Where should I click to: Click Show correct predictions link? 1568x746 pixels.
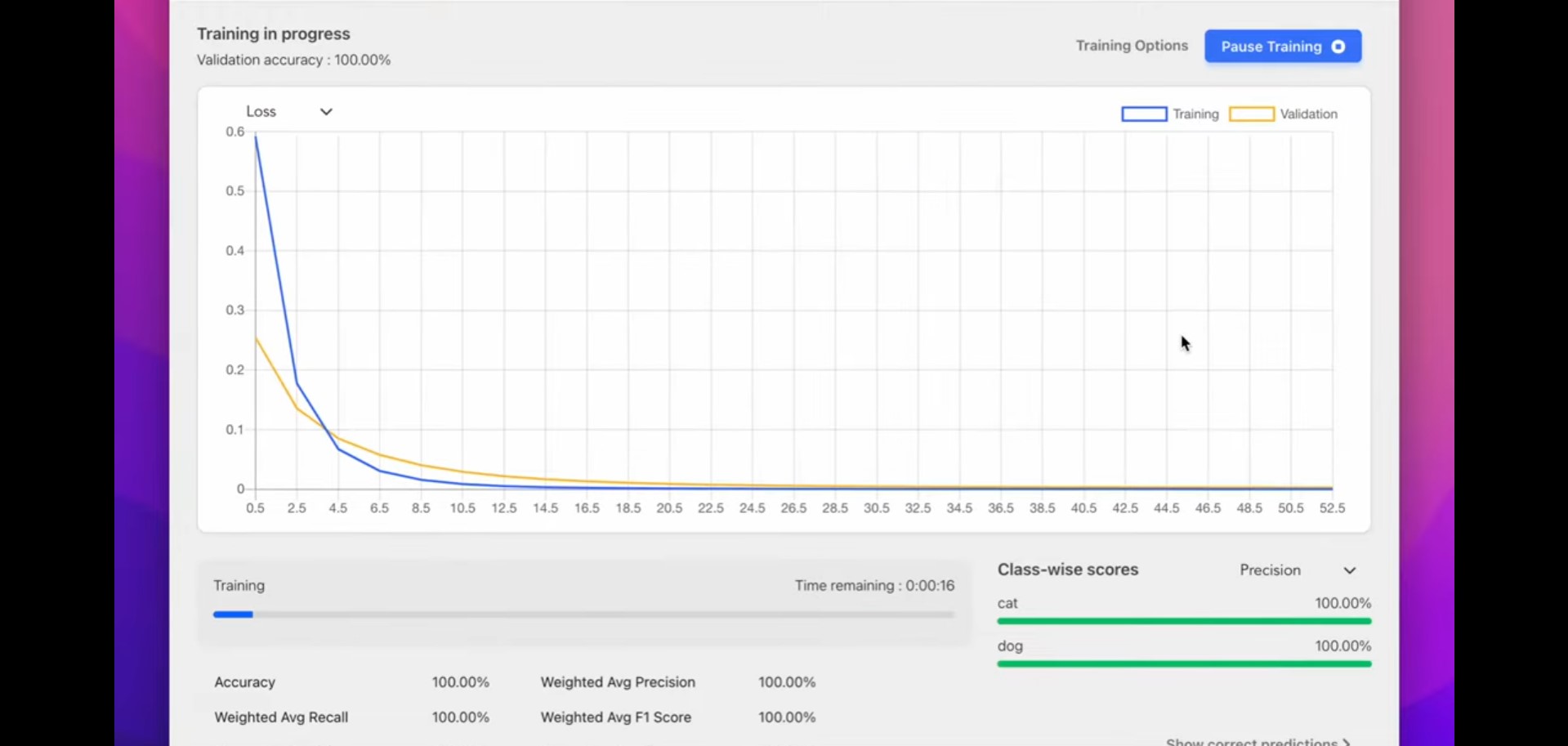[1252, 742]
